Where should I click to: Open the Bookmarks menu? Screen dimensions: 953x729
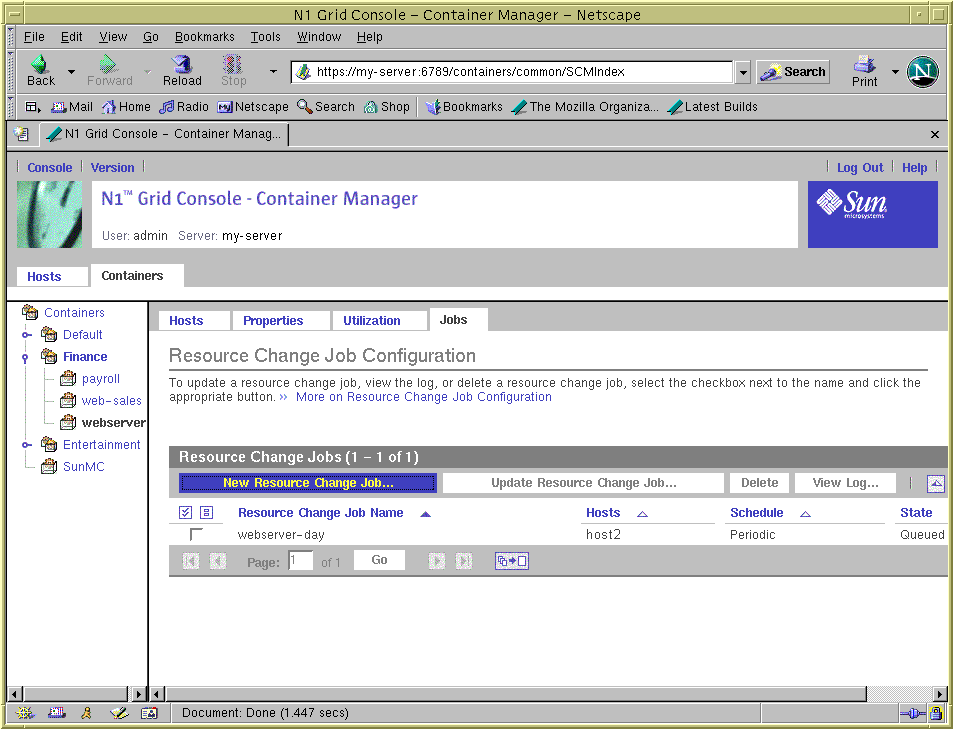point(205,37)
